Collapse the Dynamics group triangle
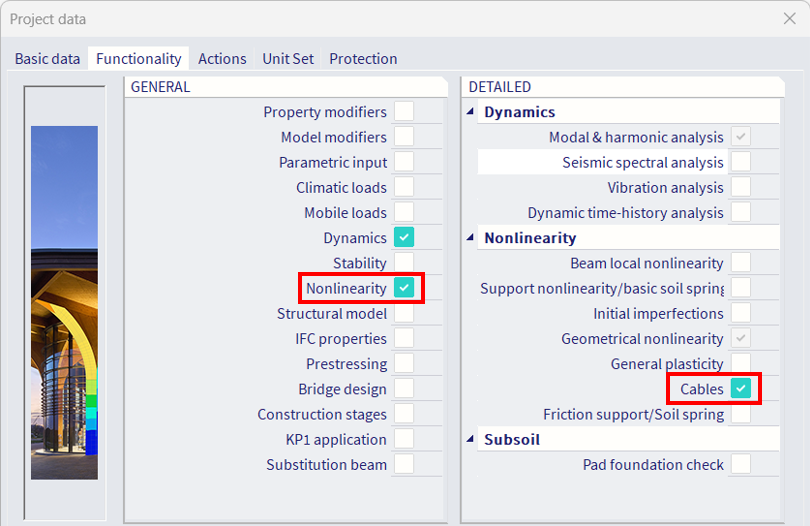 coord(470,111)
